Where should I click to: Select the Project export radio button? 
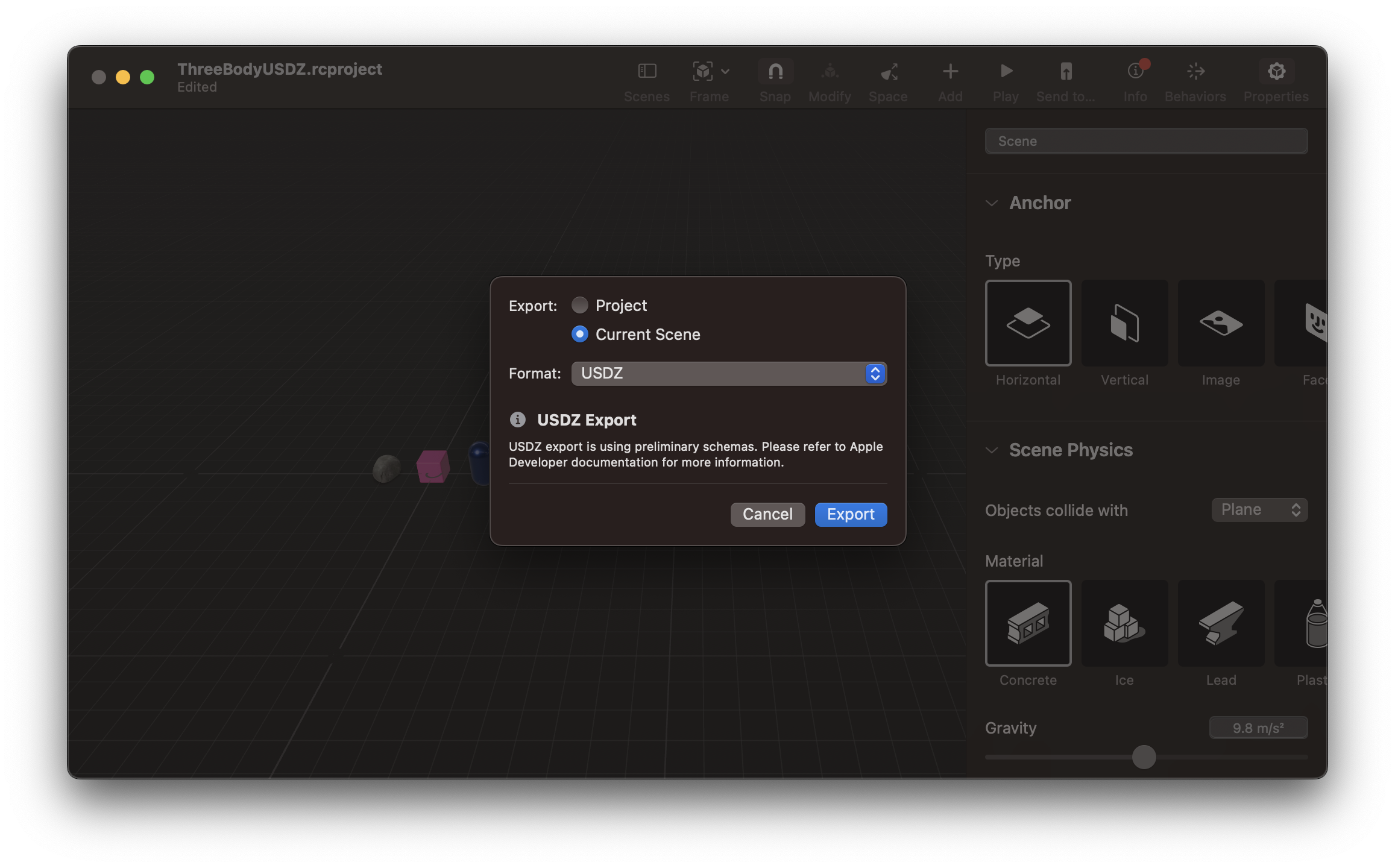coord(580,305)
